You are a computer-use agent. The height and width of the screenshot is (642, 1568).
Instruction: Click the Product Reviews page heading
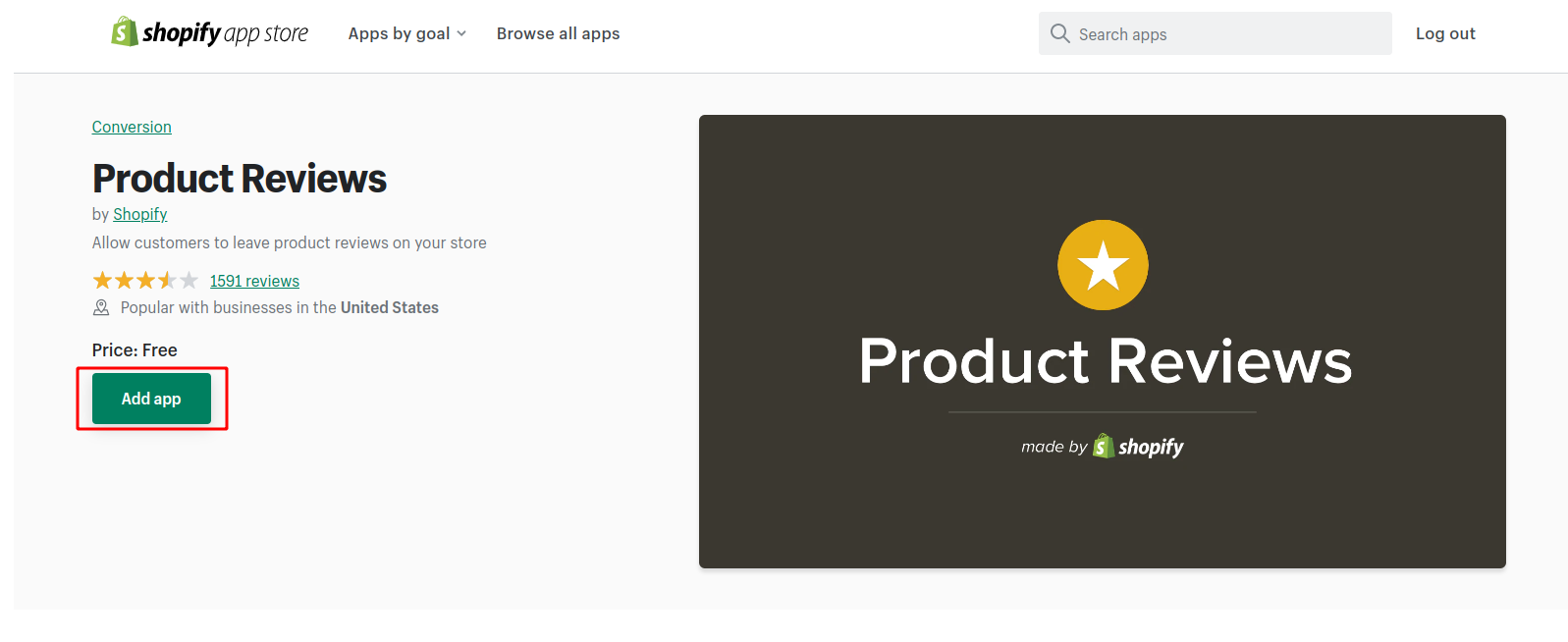click(x=240, y=179)
